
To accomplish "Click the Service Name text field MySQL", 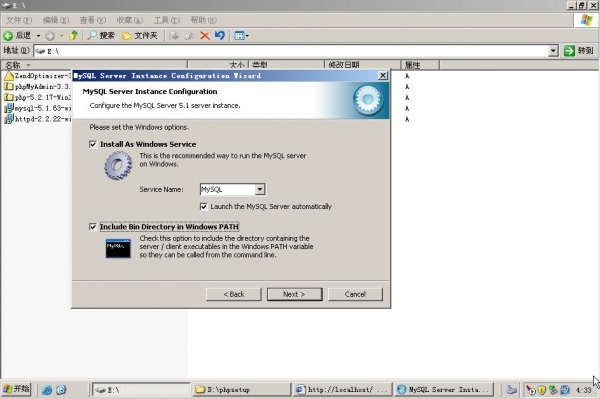I will pyautogui.click(x=228, y=189).
